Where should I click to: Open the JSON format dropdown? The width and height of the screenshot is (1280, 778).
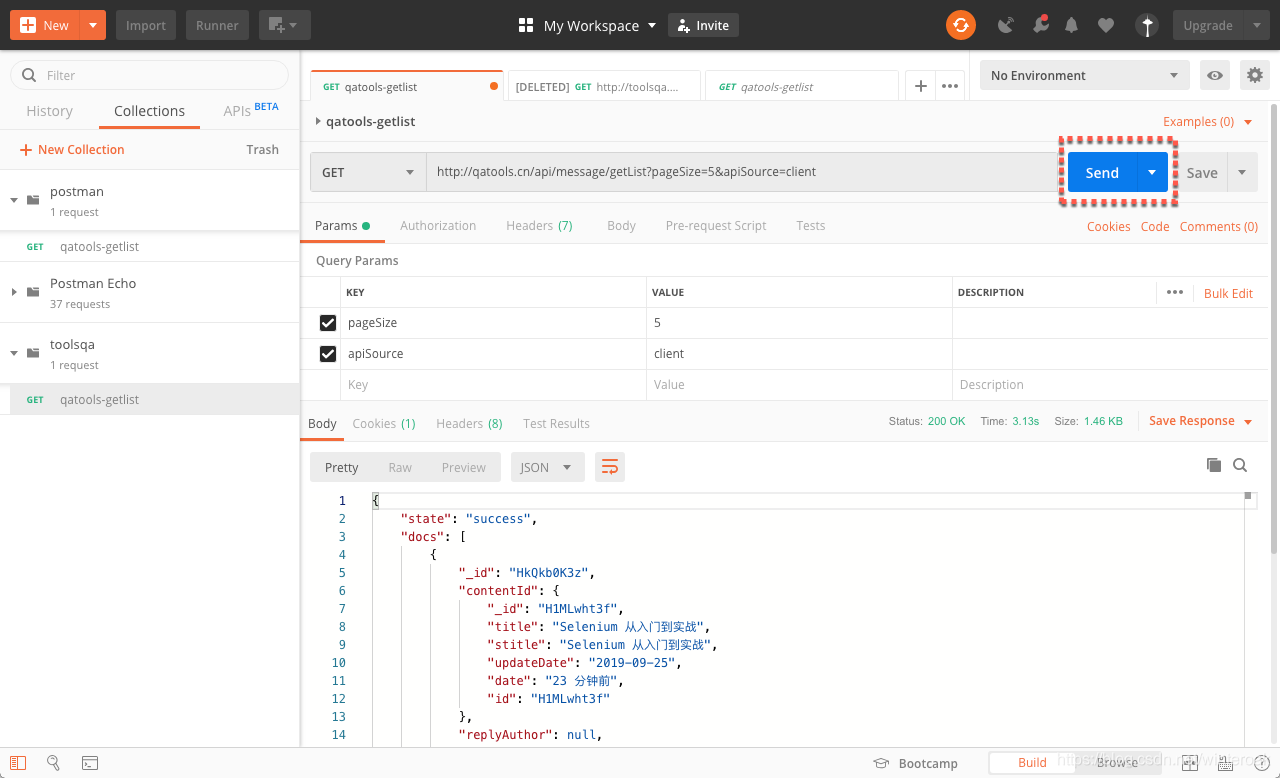pos(547,467)
